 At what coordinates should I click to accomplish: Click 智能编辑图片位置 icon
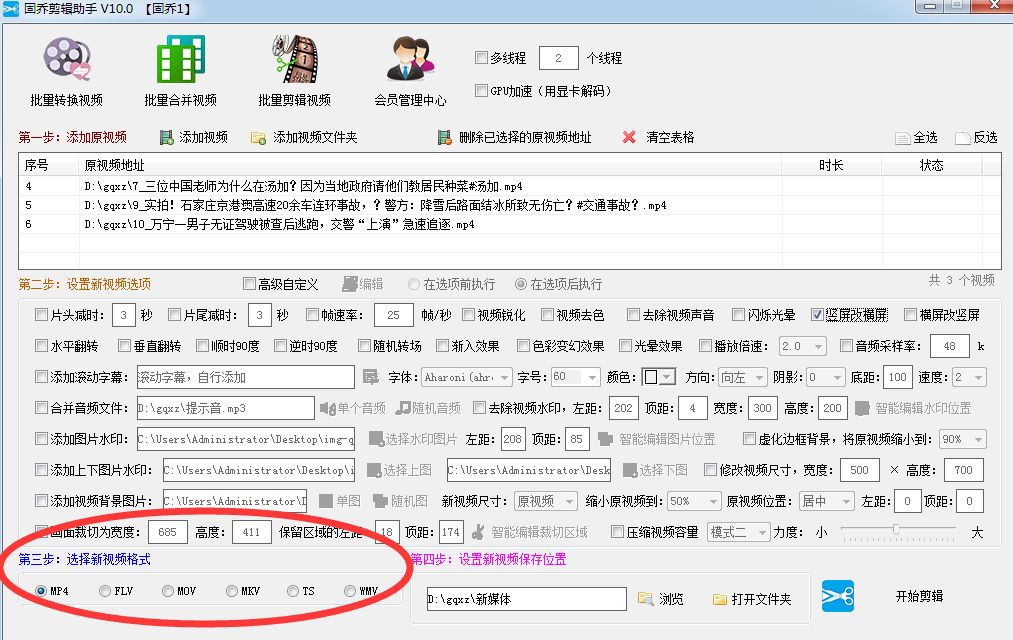pos(605,439)
